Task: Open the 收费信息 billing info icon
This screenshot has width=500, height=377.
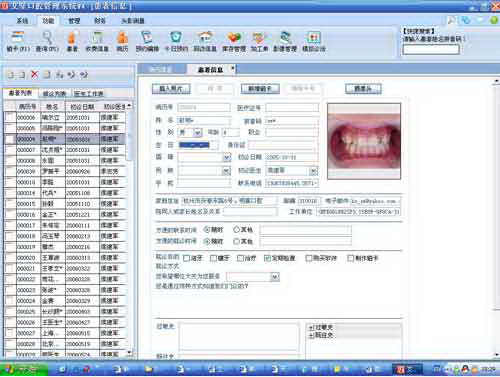Action: tap(97, 42)
